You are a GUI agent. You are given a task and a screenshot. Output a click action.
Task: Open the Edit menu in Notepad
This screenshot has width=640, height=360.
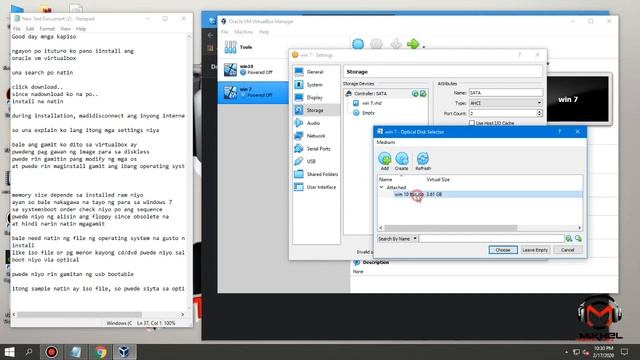pyautogui.click(x=30, y=29)
